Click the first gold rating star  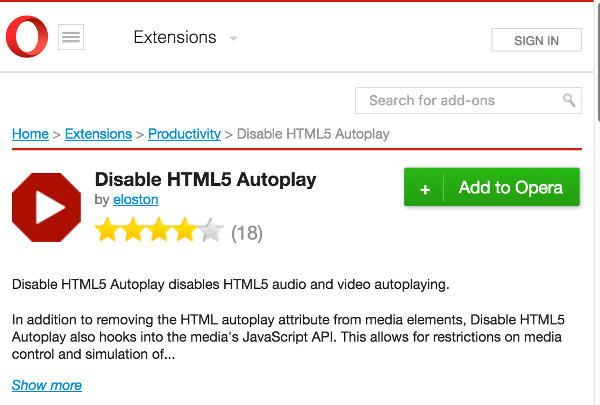tap(107, 233)
